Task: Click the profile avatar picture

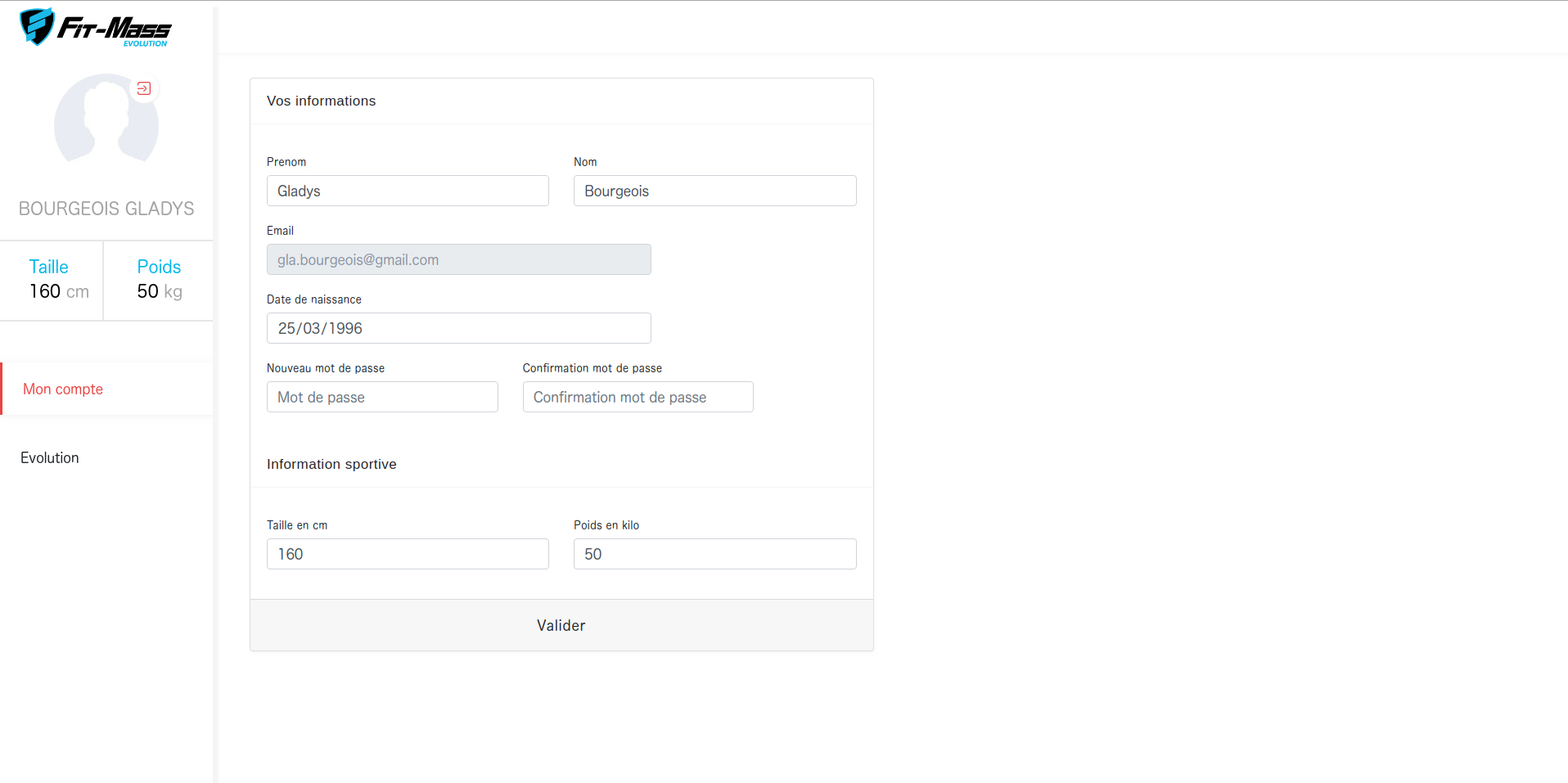Action: (x=106, y=123)
